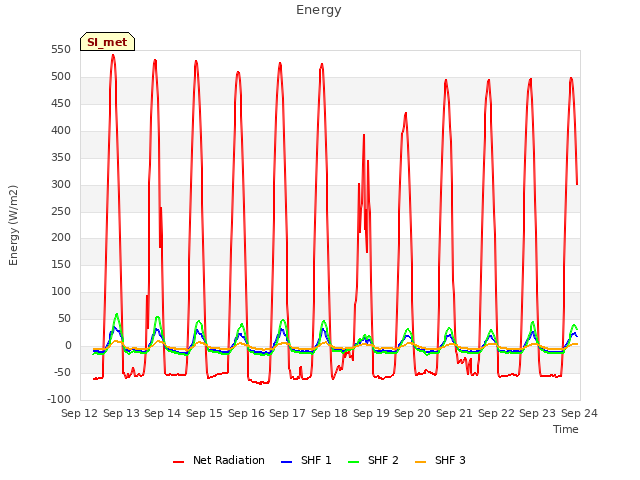Click the 550 y-axis tick label
The height and width of the screenshot is (480, 640).
(x=61, y=50)
